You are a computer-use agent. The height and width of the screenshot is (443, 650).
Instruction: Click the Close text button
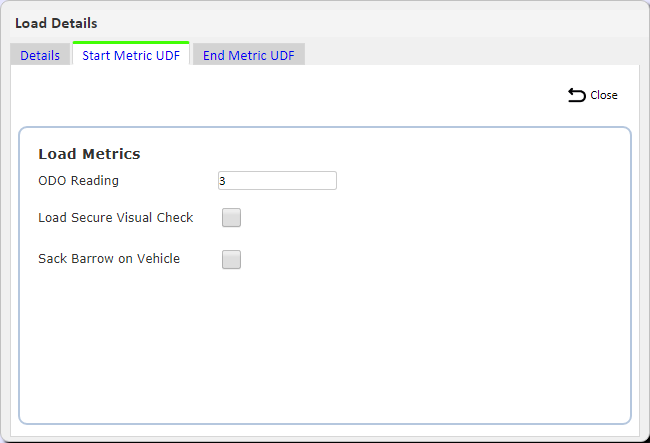604,95
